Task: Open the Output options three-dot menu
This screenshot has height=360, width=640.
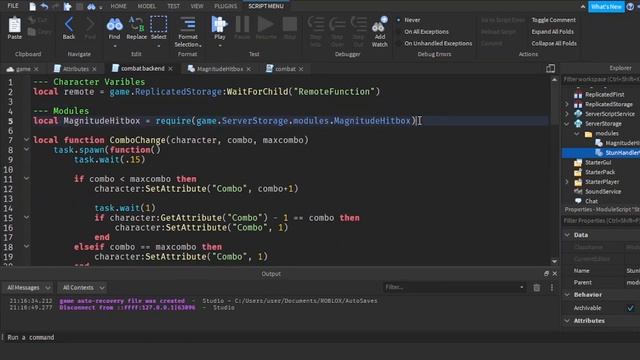Action: tap(551, 288)
